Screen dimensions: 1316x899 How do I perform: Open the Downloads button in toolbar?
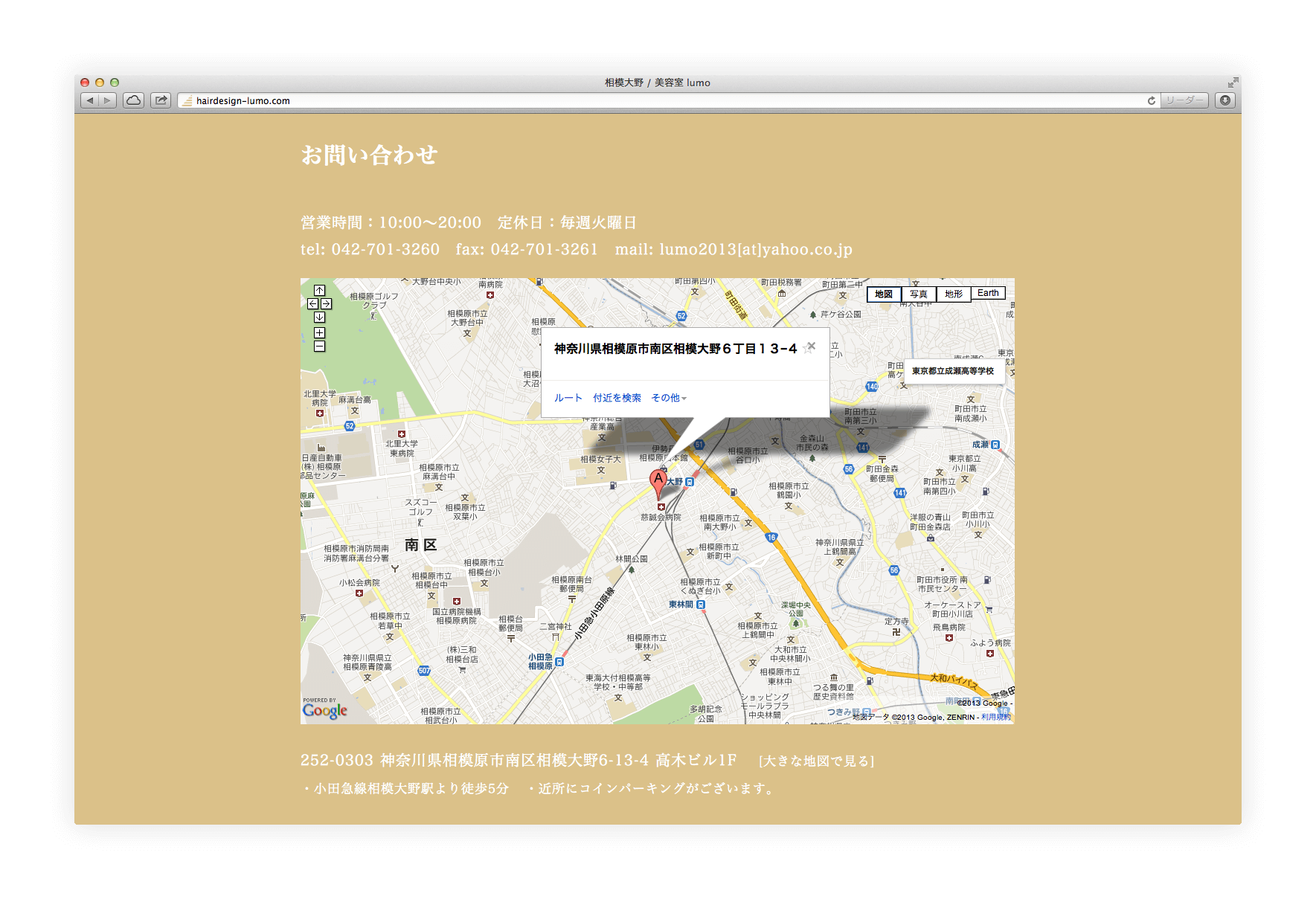tap(1225, 100)
